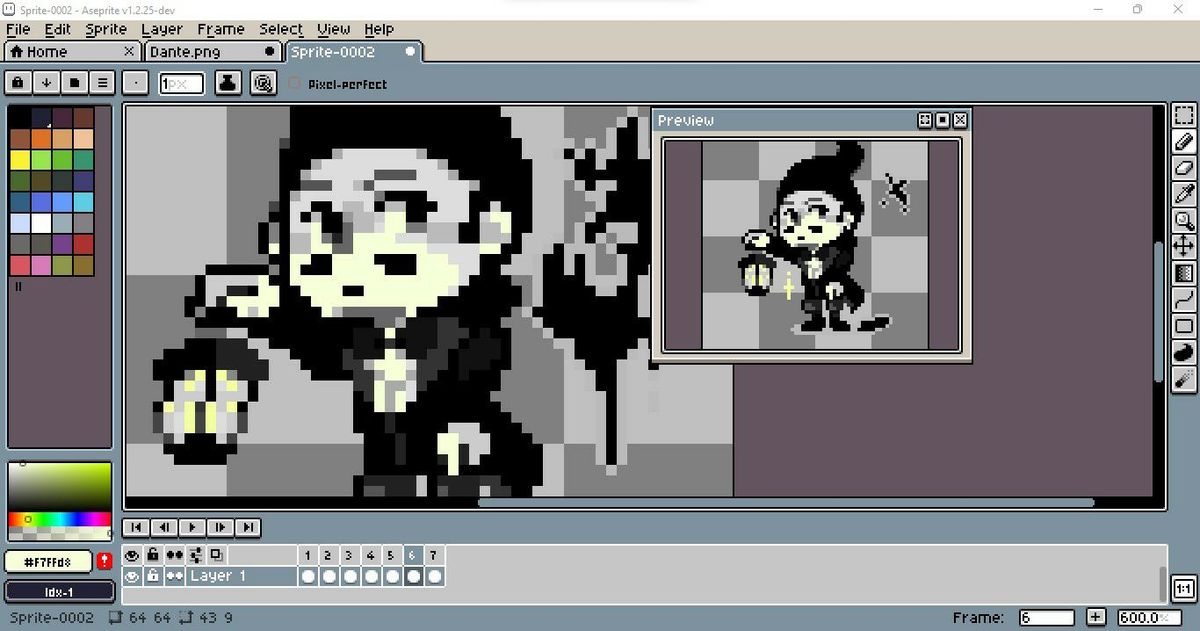The height and width of the screenshot is (631, 1200).
Task: Go to first frame
Action: pyautogui.click(x=137, y=527)
